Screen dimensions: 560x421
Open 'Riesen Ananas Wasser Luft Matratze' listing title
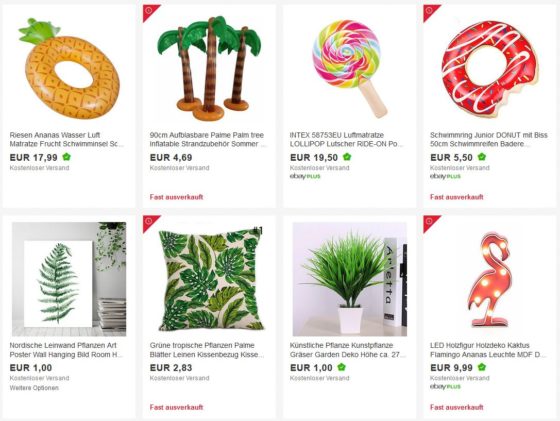[66, 140]
